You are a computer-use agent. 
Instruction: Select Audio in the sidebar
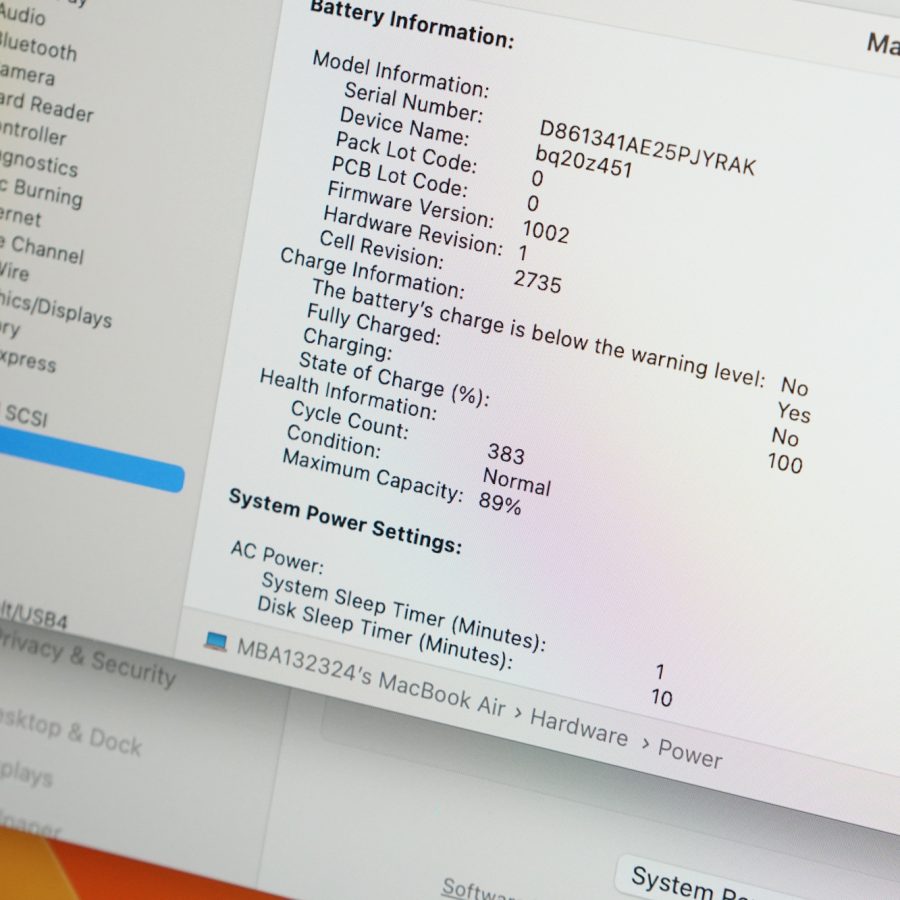(22, 14)
